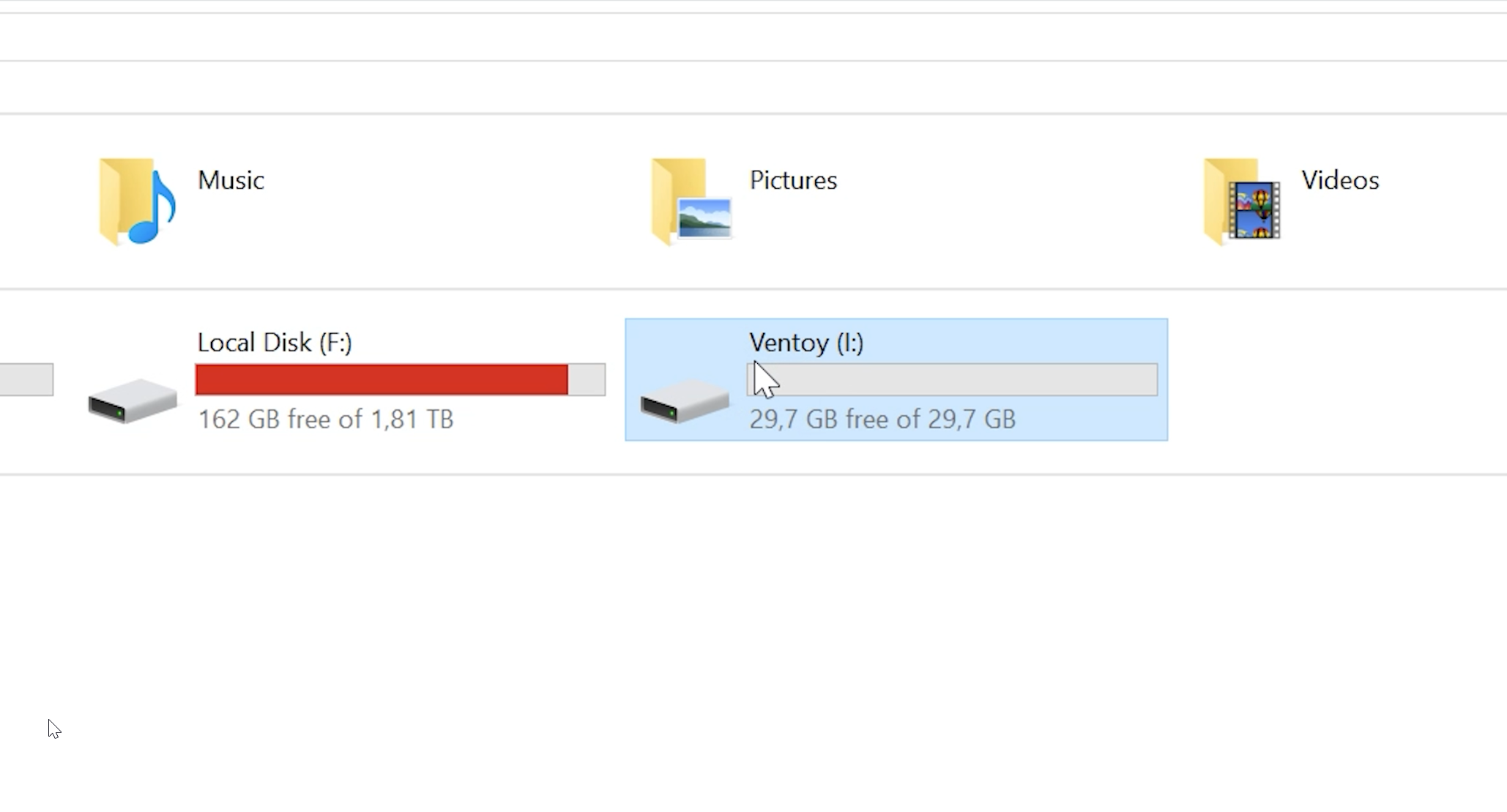1507x812 pixels.
Task: Open the Music folder icon
Action: point(137,201)
